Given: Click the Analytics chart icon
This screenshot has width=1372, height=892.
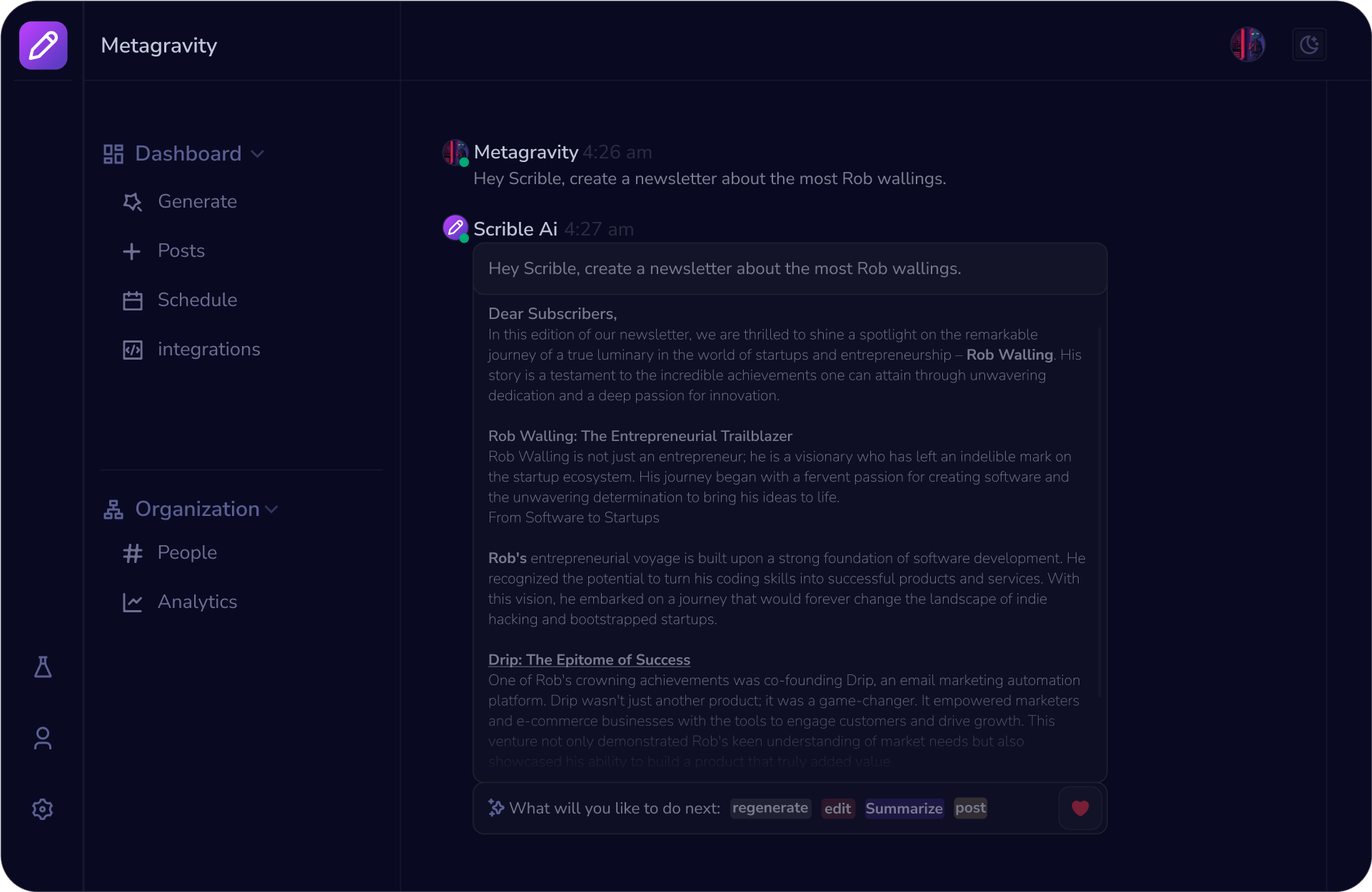Looking at the screenshot, I should click(133, 602).
